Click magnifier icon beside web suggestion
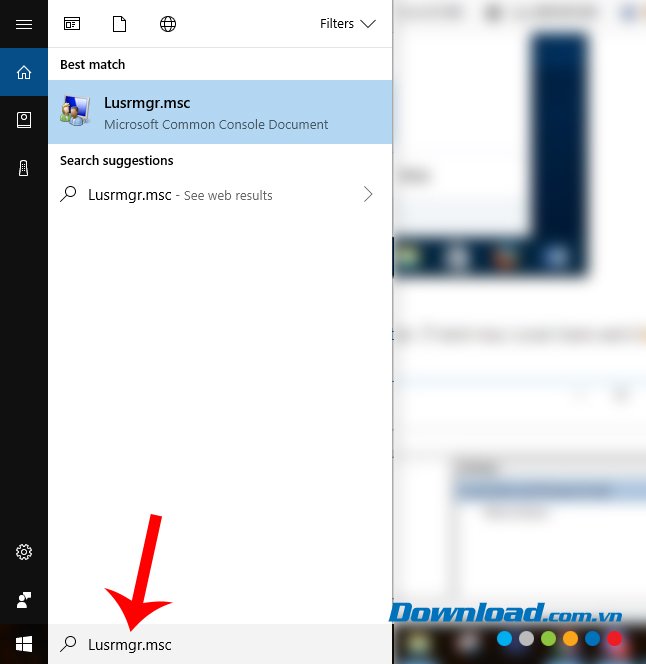646x664 pixels. 68,194
